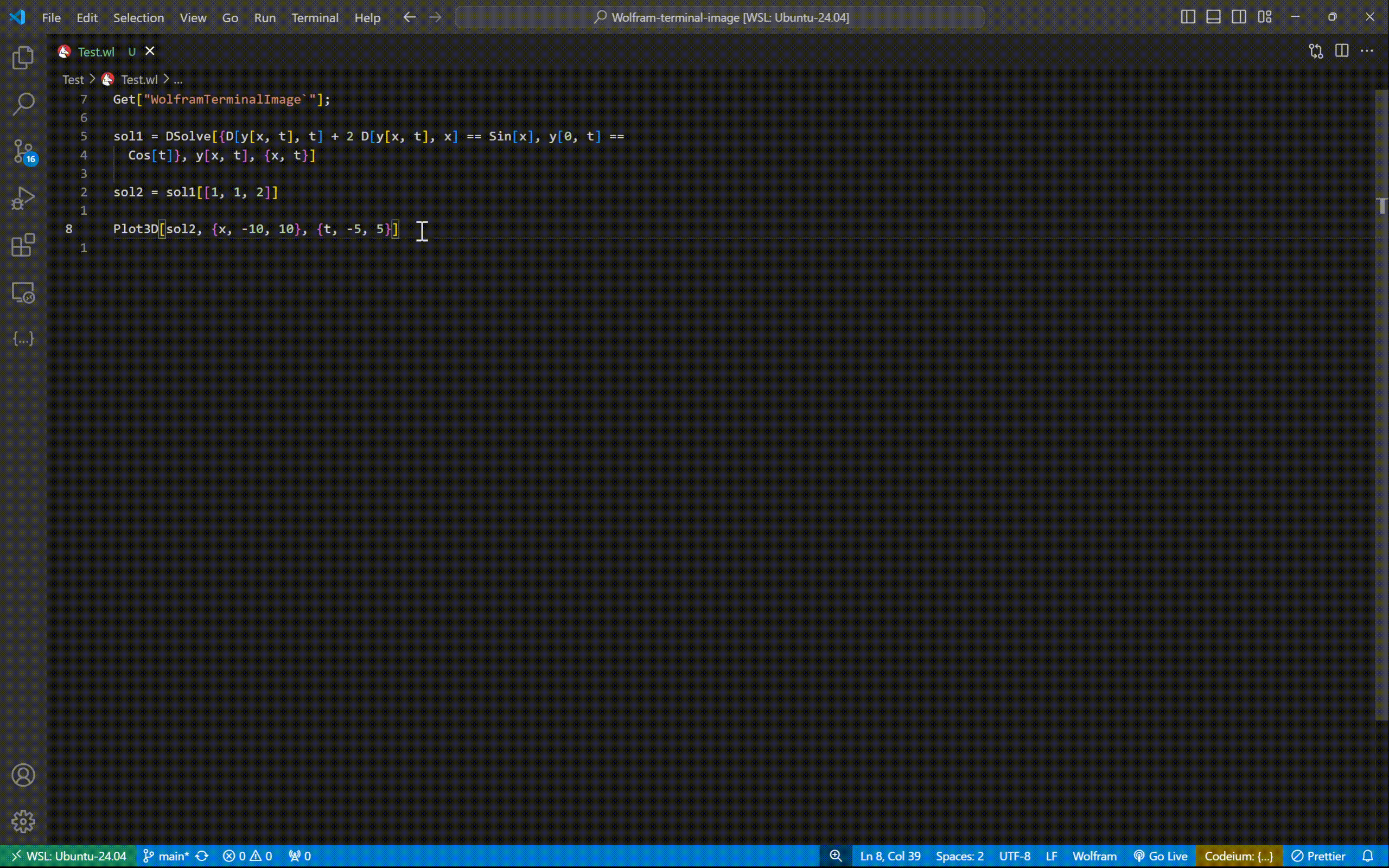Change end of line sequence LF
Viewport: 1389px width, 868px height.
tap(1052, 856)
